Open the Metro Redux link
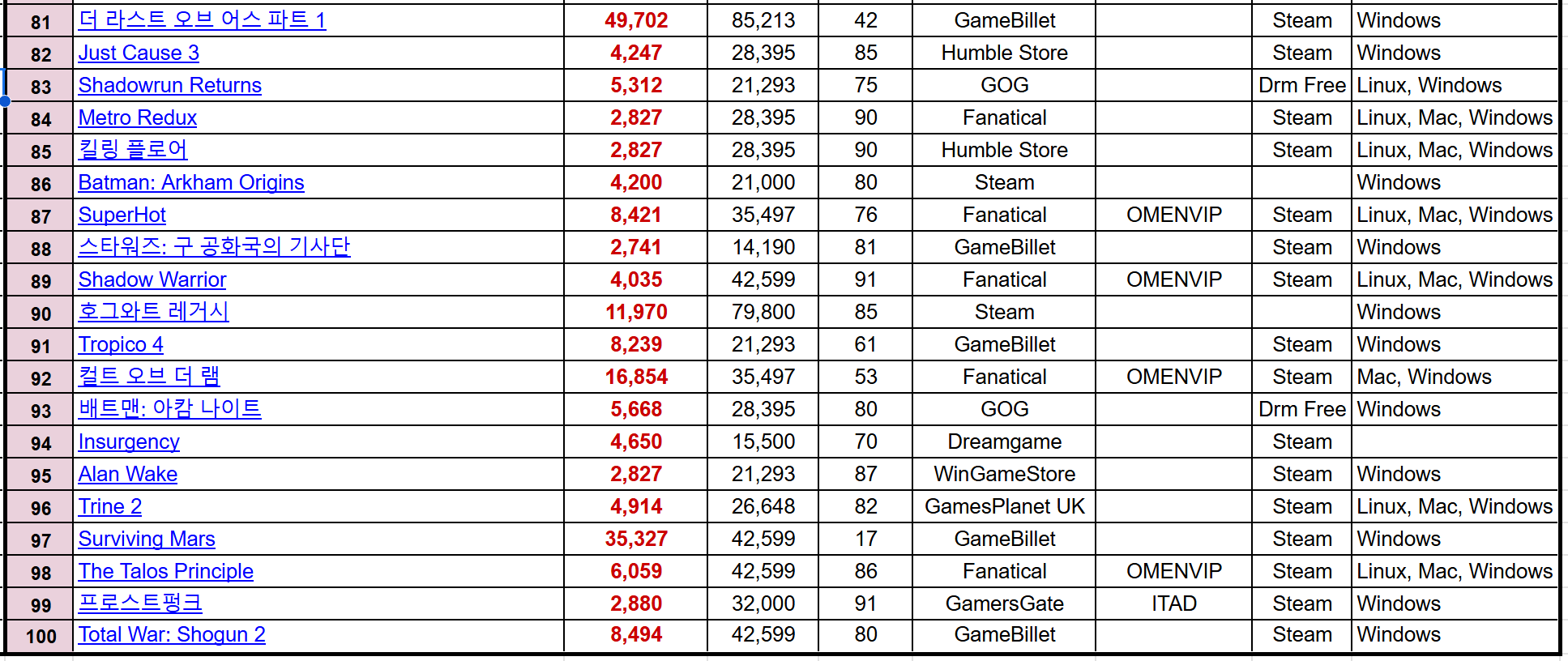 [137, 117]
